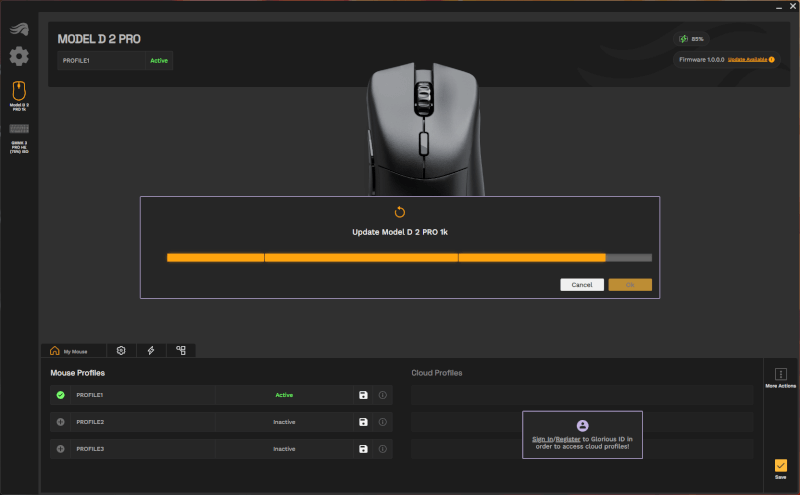The height and width of the screenshot is (495, 800).
Task: Click the green active checkmark on PROFILE1
Action: tap(61, 395)
